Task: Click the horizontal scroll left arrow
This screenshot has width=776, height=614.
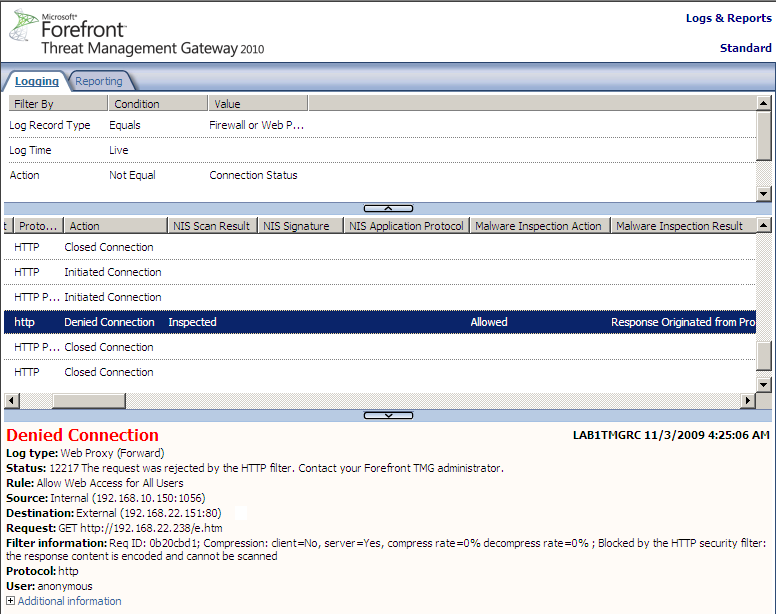Action: tap(12, 400)
